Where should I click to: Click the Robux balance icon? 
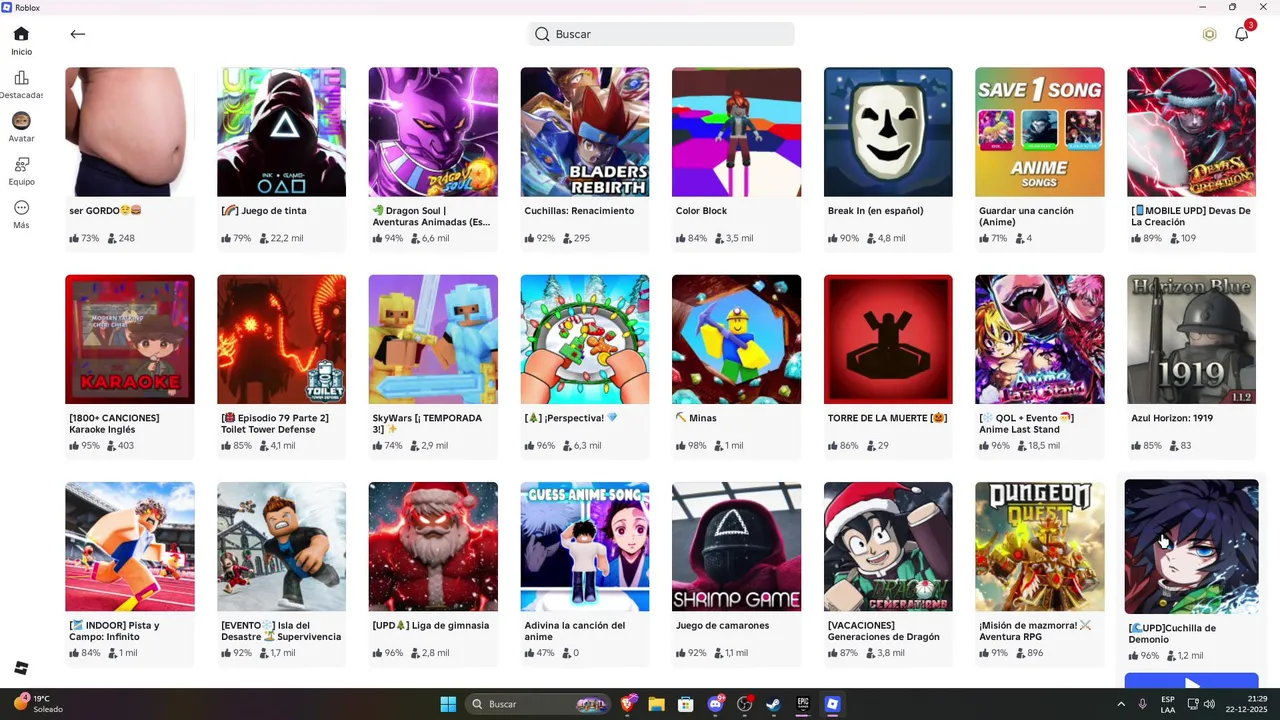[1209, 34]
